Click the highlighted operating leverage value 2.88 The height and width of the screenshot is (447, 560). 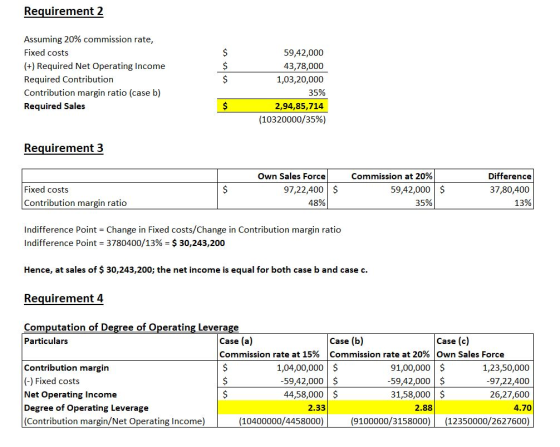coord(424,408)
